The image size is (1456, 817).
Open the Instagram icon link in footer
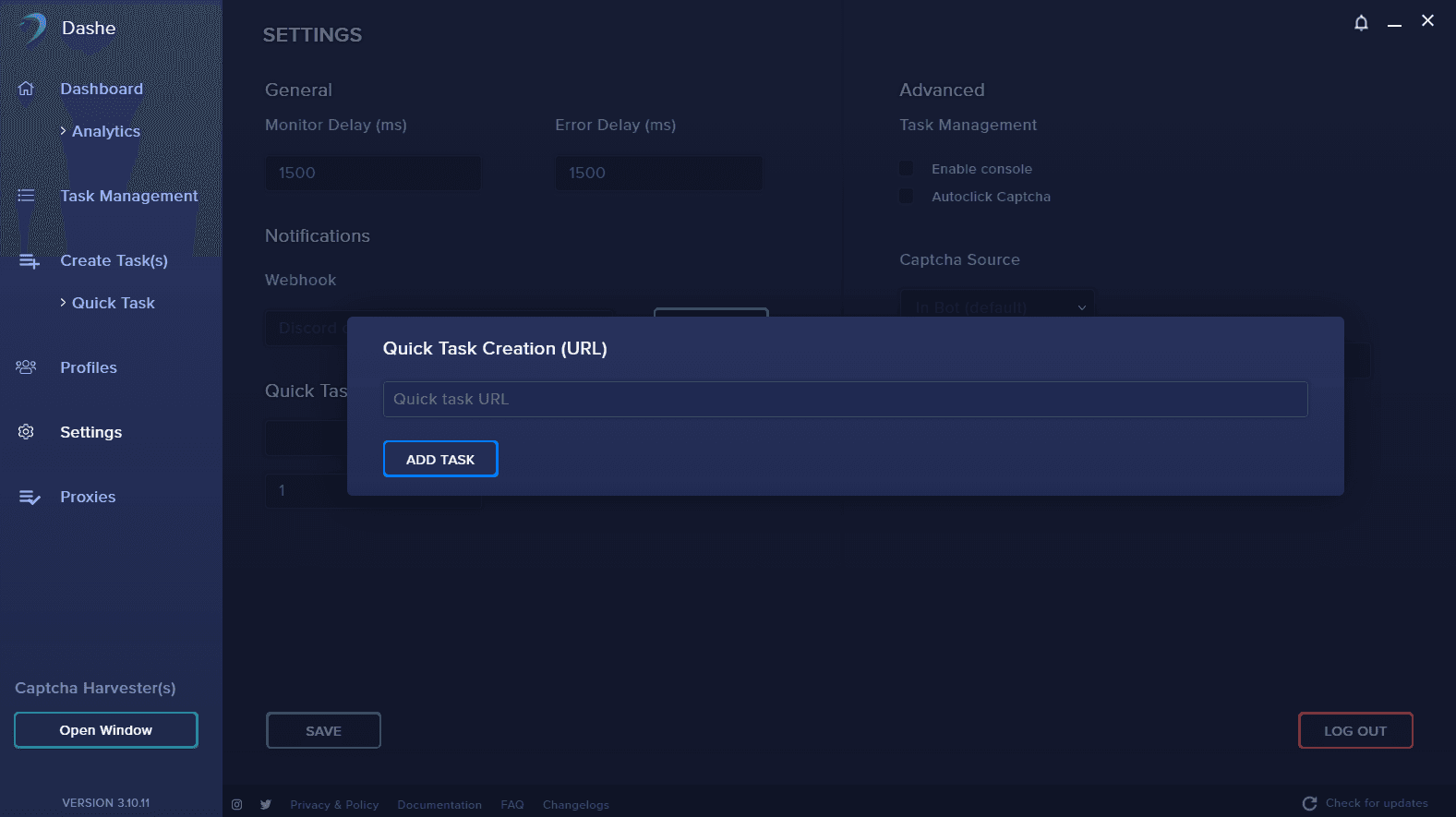pos(237,805)
